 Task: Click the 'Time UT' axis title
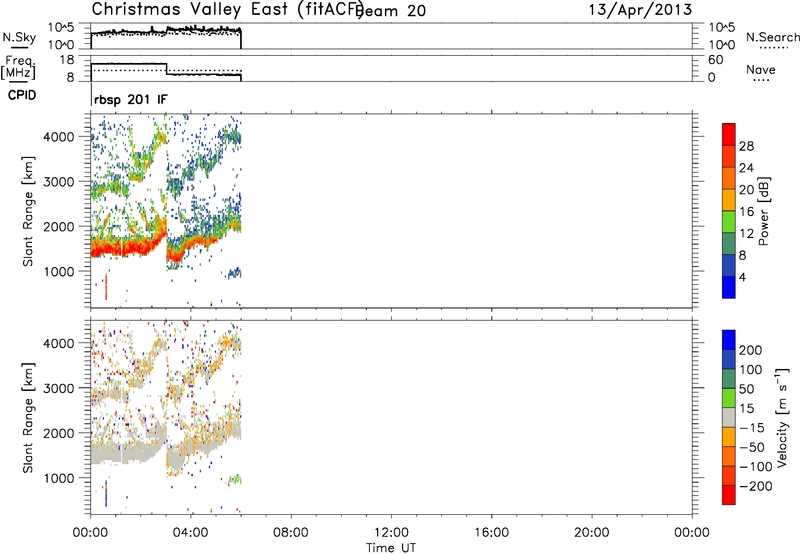click(x=391, y=548)
